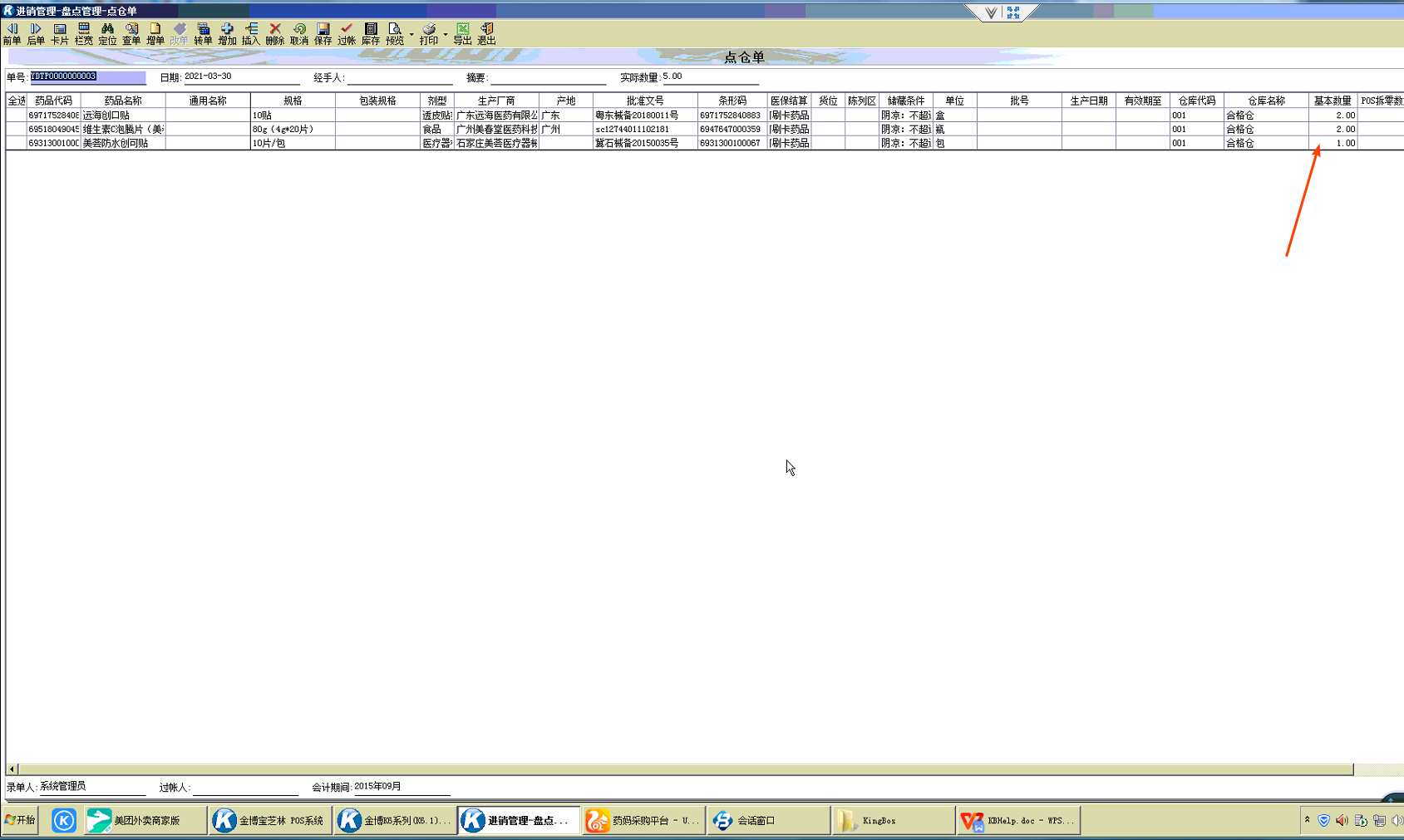This screenshot has height=840, width=1404.
Task: Click approval number 粤东械备20180011号
Action: click(x=645, y=115)
